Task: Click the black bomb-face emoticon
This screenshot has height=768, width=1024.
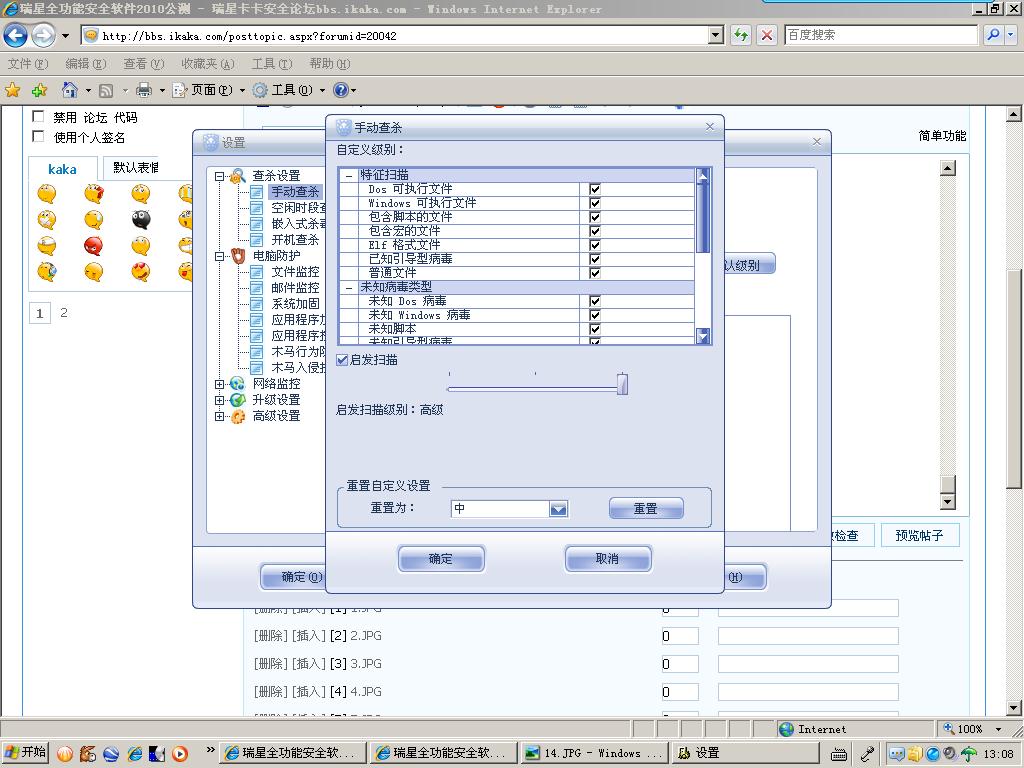Action: pyautogui.click(x=140, y=219)
